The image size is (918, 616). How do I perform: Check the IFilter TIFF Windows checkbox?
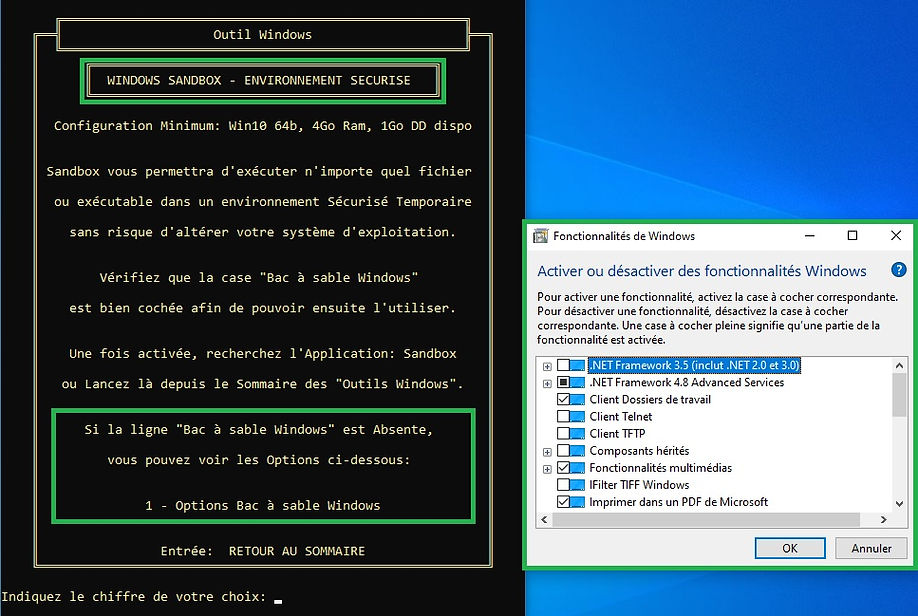pos(563,485)
